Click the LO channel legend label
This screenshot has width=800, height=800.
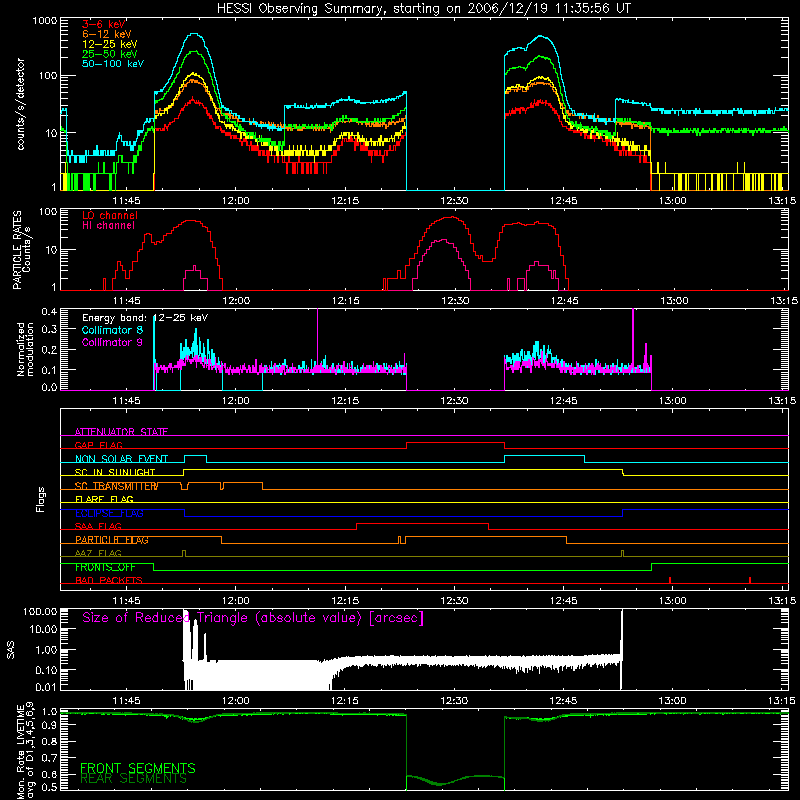[110, 215]
